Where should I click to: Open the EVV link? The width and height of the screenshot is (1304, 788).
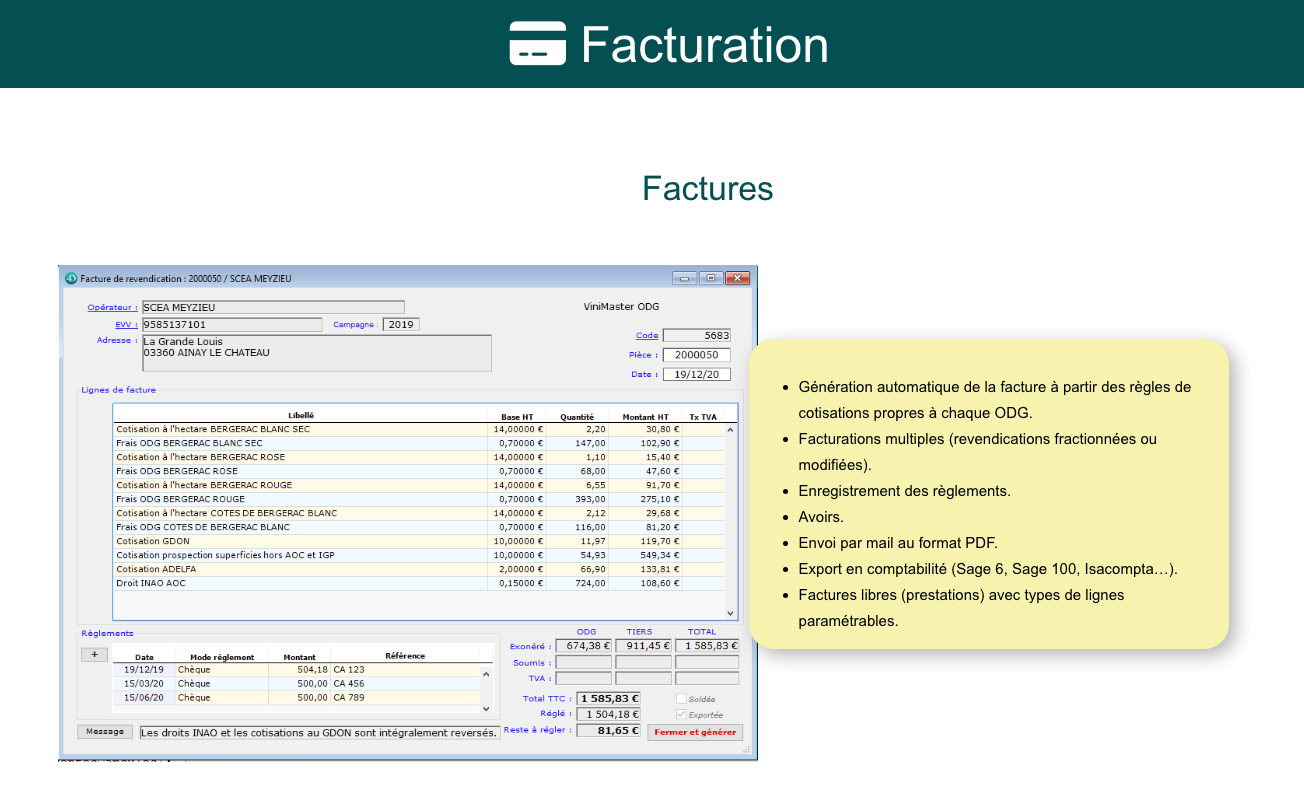point(125,324)
